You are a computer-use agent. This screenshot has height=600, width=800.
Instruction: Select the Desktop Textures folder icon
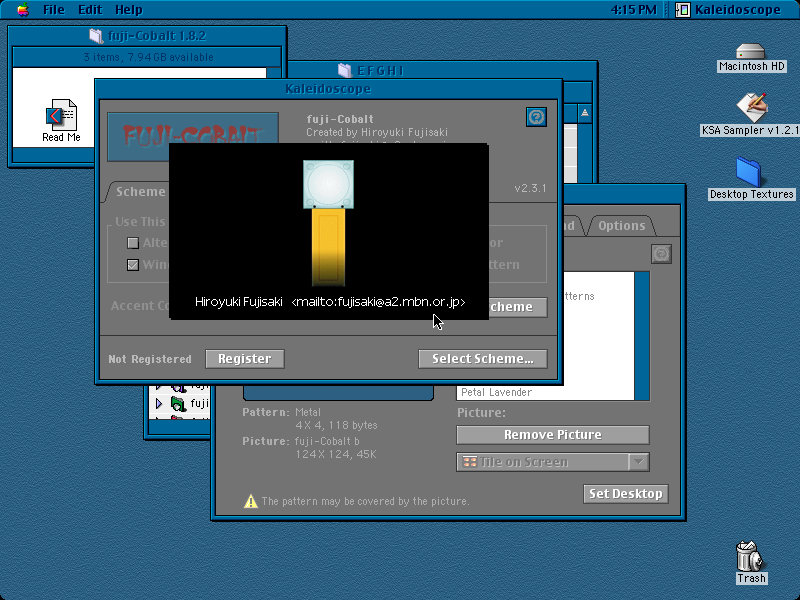749,172
